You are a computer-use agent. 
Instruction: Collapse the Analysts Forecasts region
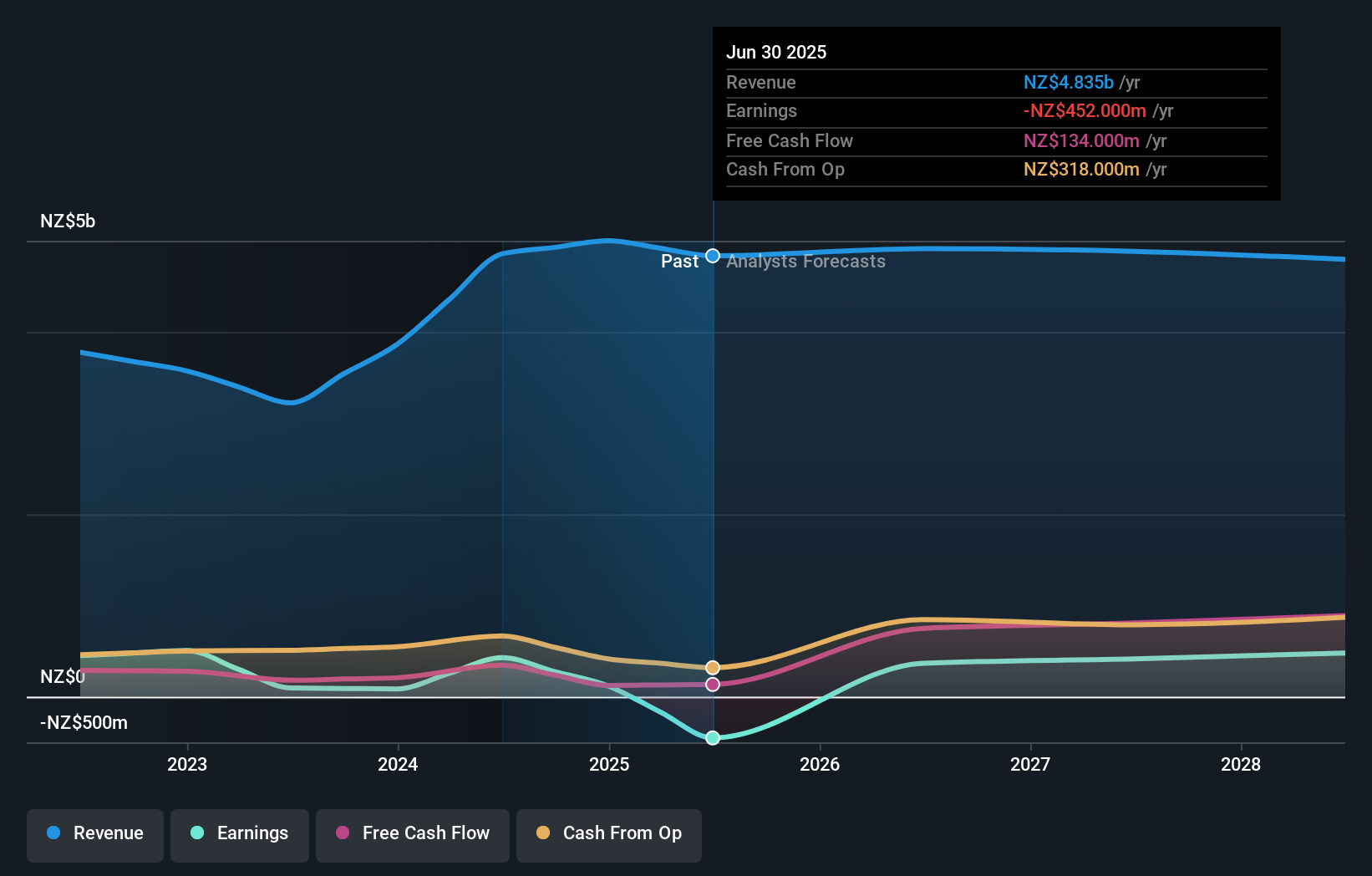805,262
